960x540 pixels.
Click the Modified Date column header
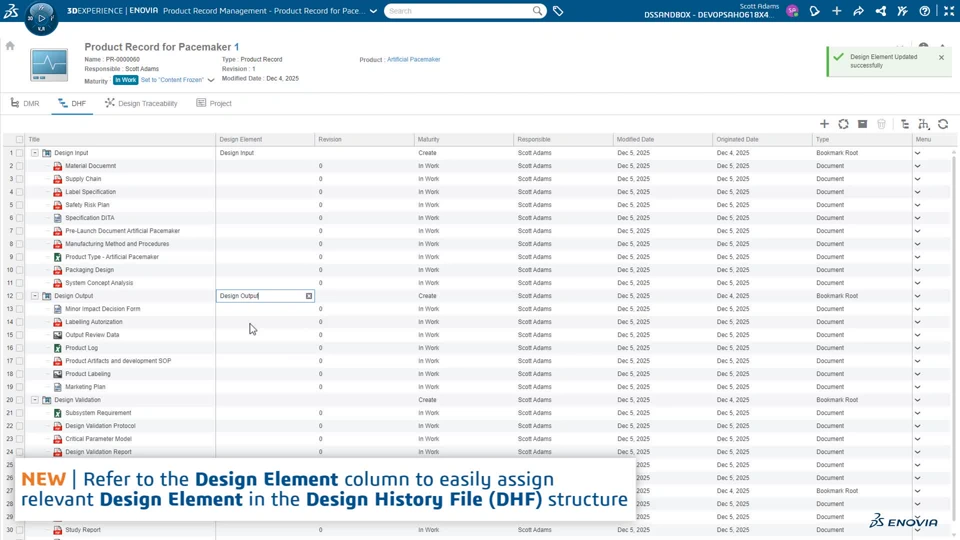coord(636,140)
